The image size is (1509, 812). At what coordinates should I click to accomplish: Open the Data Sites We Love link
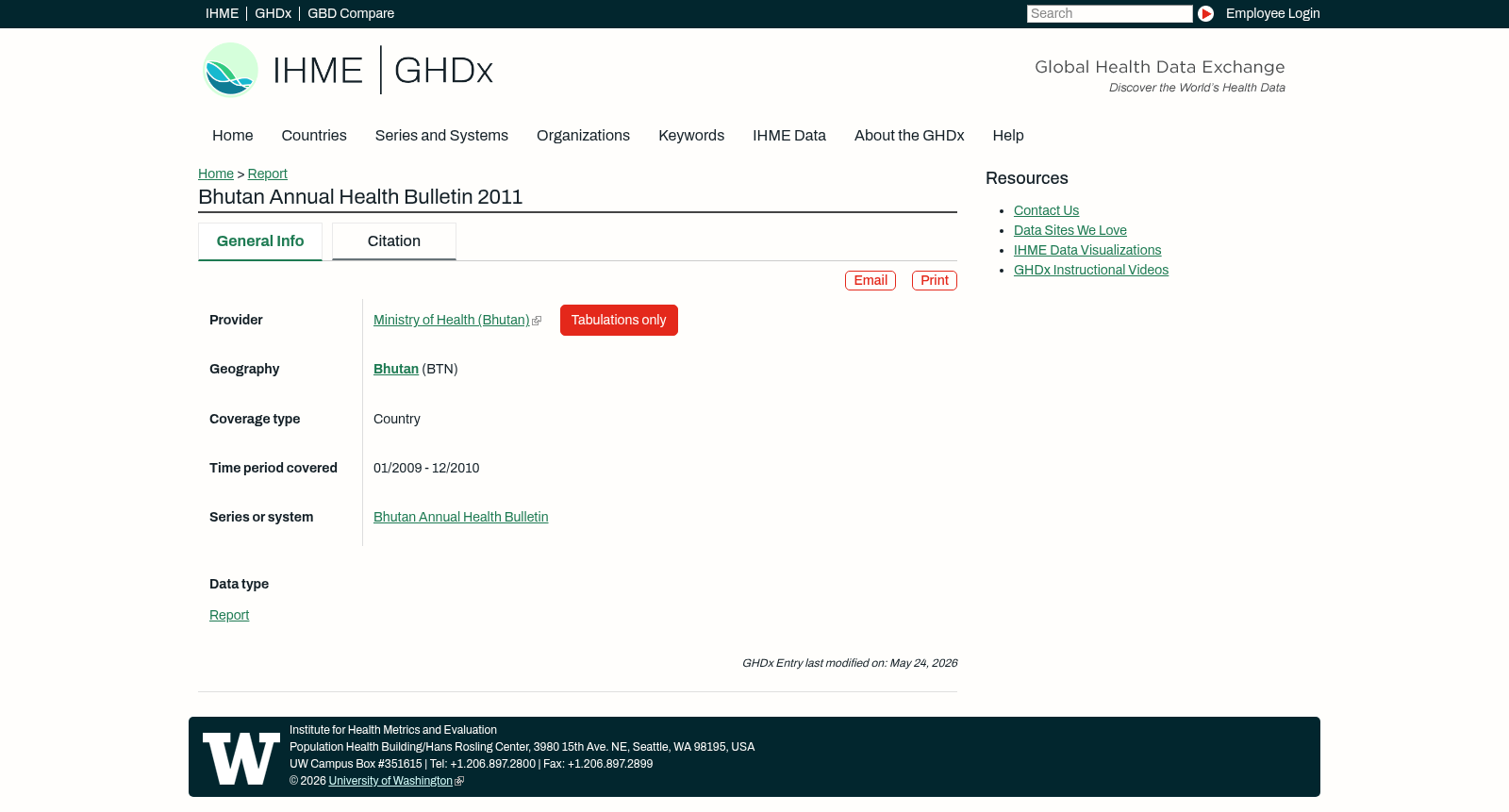point(1070,231)
